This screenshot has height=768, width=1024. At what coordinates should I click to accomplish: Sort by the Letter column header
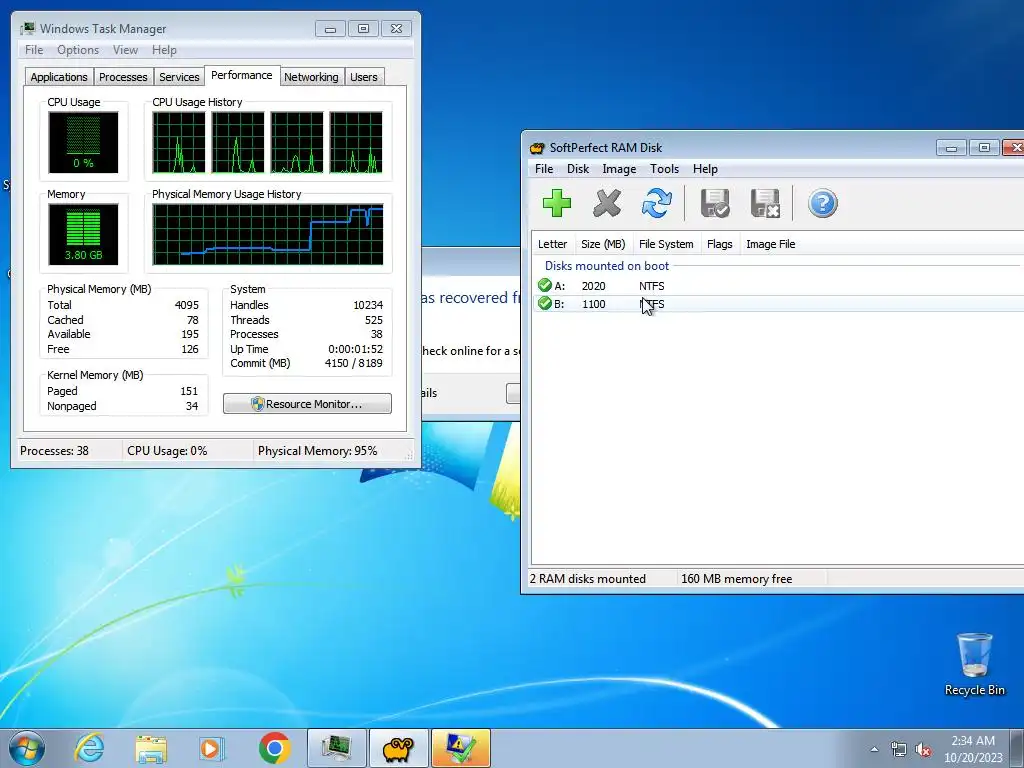click(x=552, y=244)
